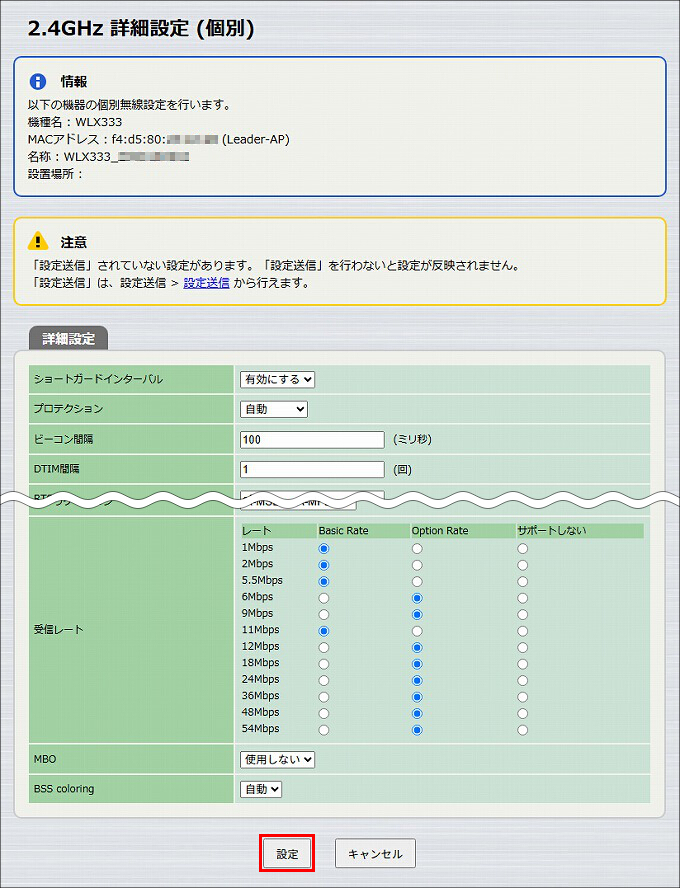Click the (ミリ秒) unit label
The image size is (680, 888).
click(412, 439)
